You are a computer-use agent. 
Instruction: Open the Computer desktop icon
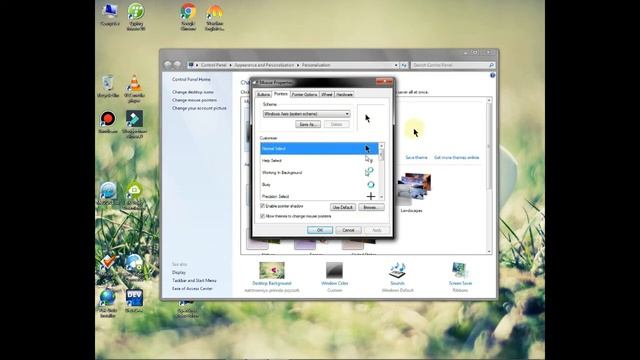click(110, 14)
